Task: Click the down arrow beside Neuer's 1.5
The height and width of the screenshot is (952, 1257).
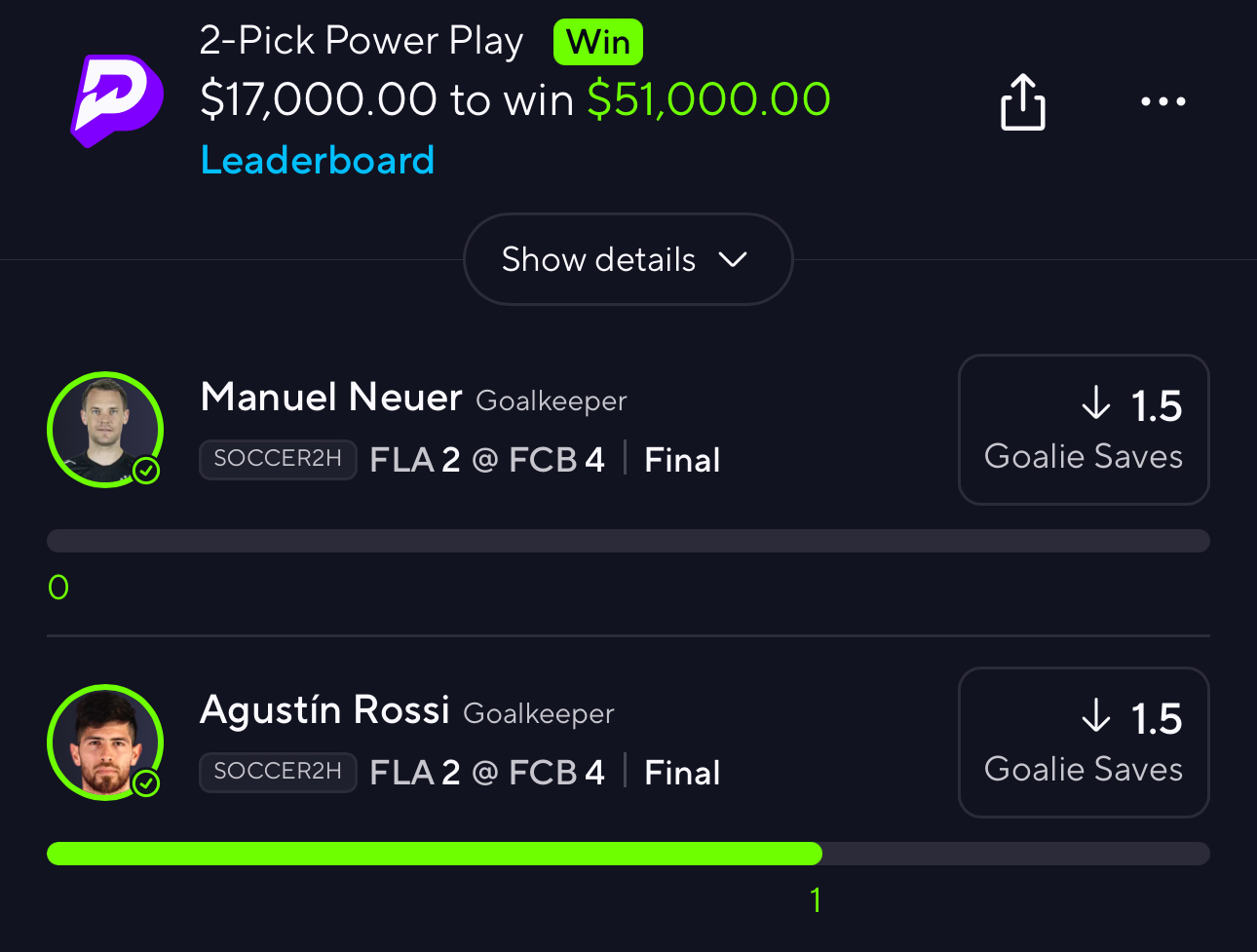Action: (1096, 402)
